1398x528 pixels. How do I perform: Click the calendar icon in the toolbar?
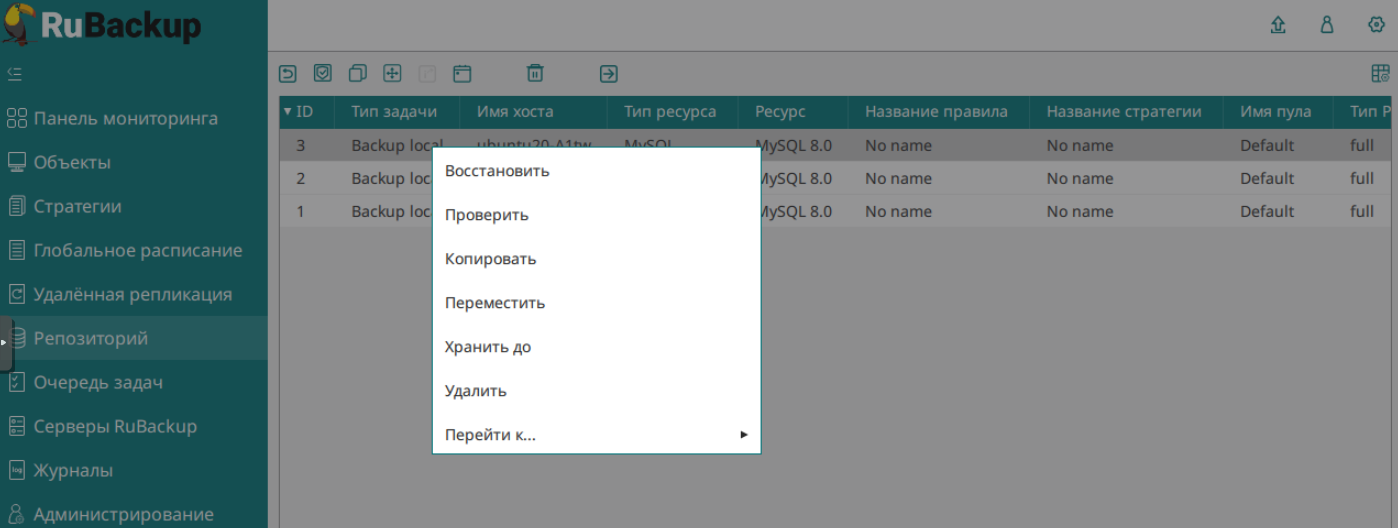461,73
